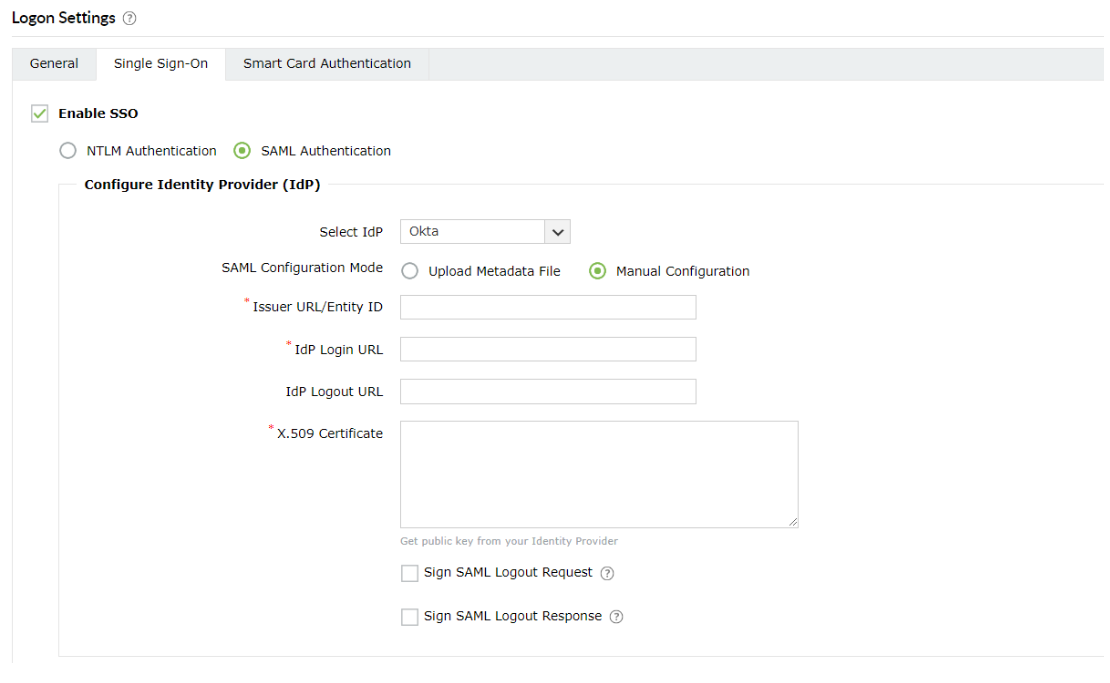The height and width of the screenshot is (683, 1110).
Task: Focus the IdP Login URL field
Action: [548, 349]
